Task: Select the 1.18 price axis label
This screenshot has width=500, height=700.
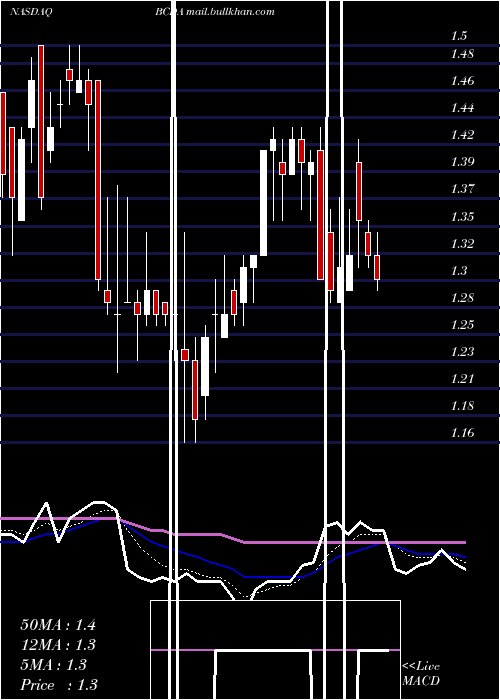Action: [462, 406]
